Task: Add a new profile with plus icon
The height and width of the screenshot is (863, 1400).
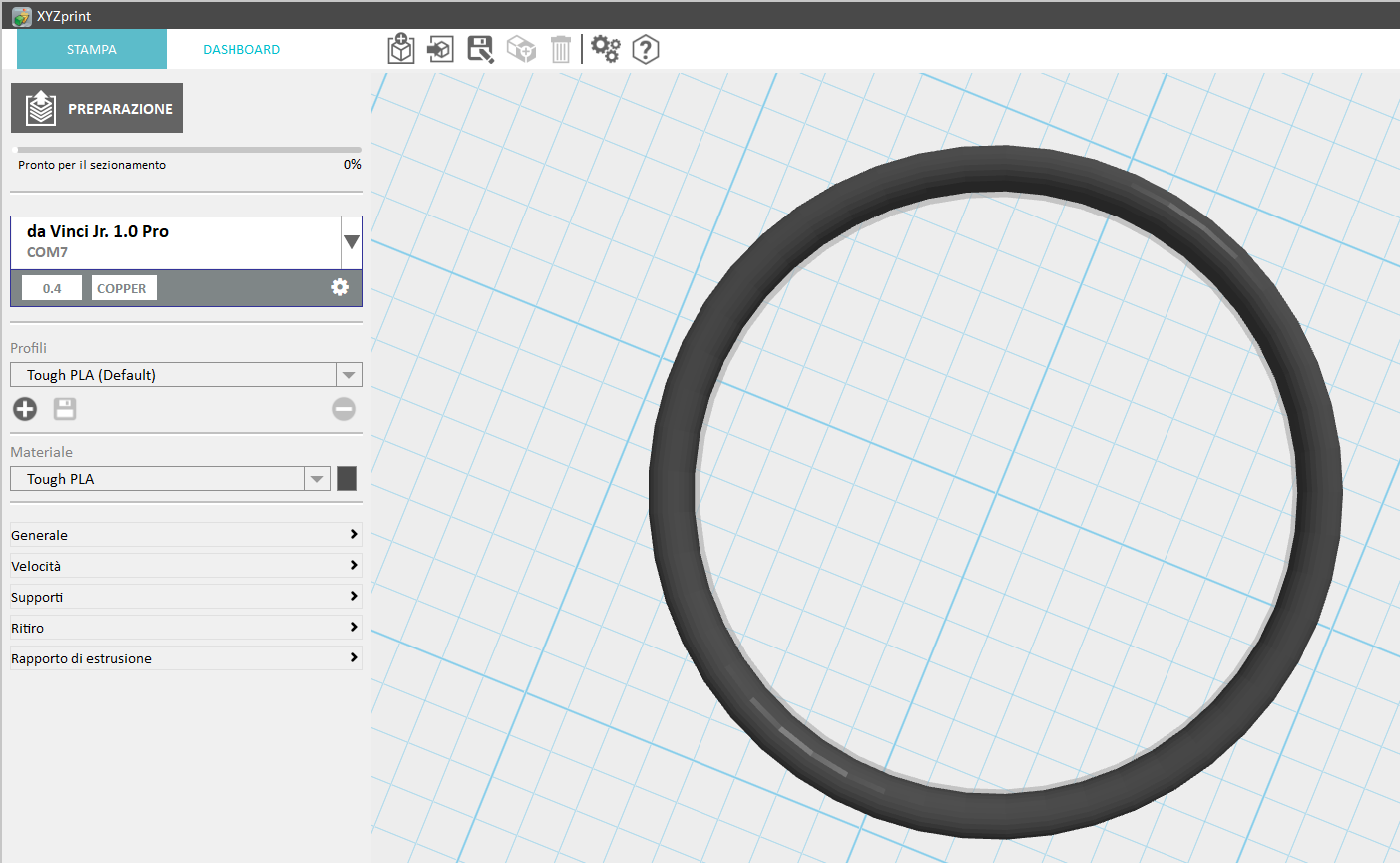Action: click(25, 408)
